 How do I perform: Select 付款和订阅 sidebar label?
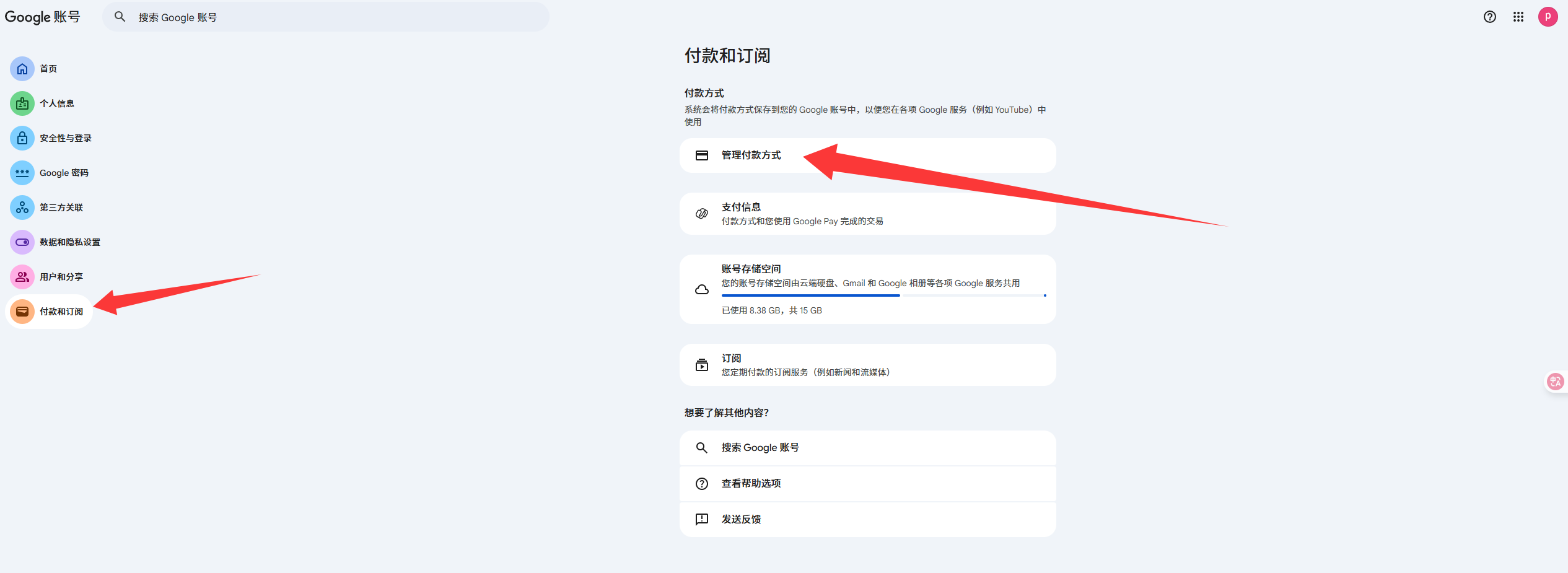point(61,312)
